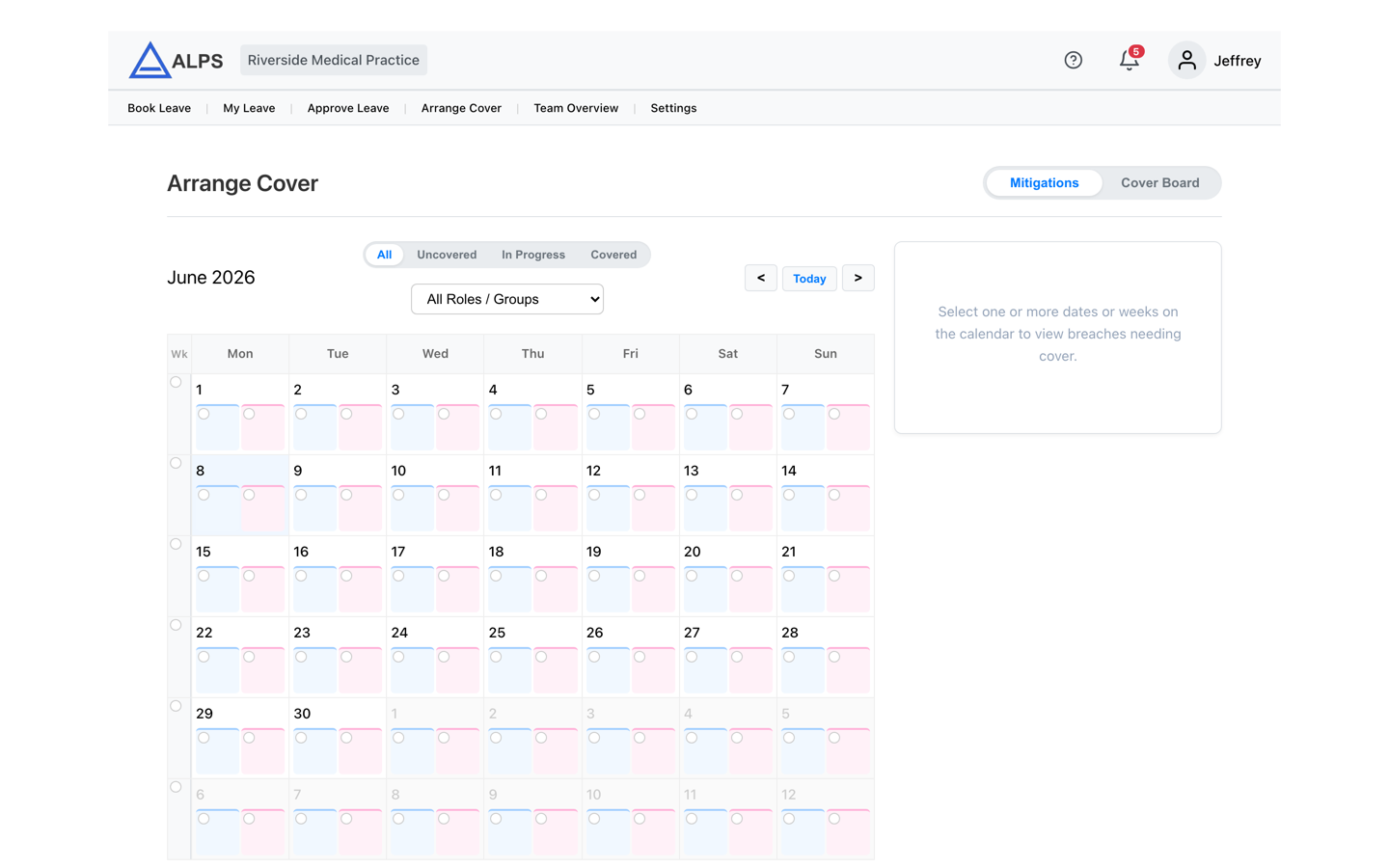Switch to the Mitigations tab
Screen dimensions: 1389x868
[x=1044, y=182]
